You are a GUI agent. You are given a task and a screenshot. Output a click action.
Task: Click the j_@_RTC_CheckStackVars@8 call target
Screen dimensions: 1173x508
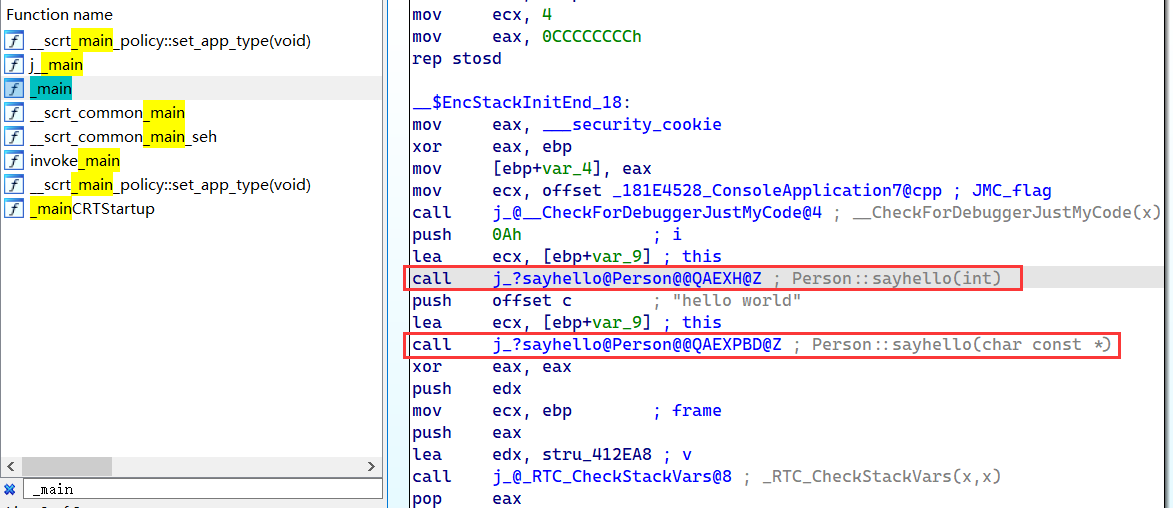point(612,476)
